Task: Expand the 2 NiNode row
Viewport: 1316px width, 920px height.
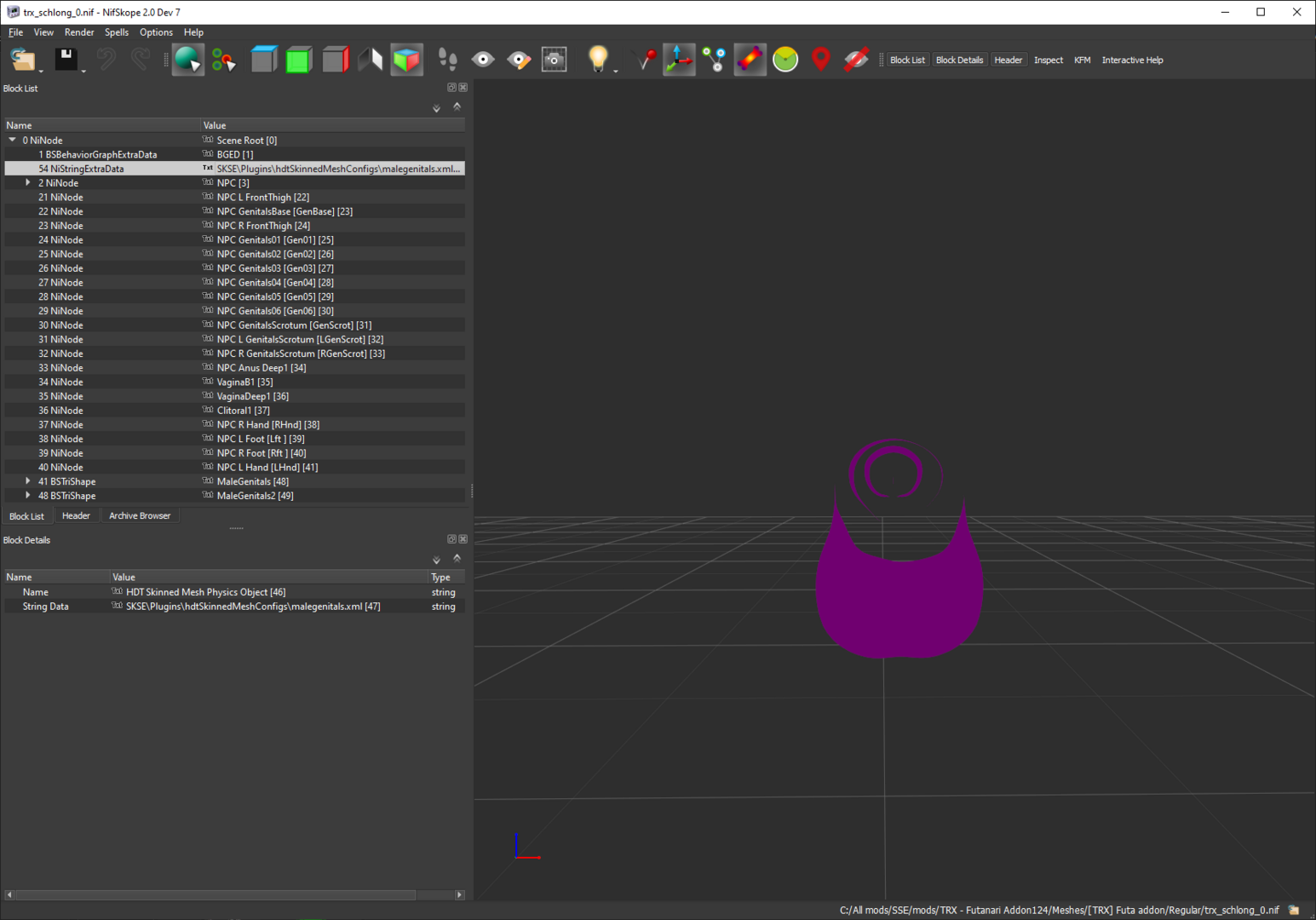Action: pyautogui.click(x=28, y=182)
